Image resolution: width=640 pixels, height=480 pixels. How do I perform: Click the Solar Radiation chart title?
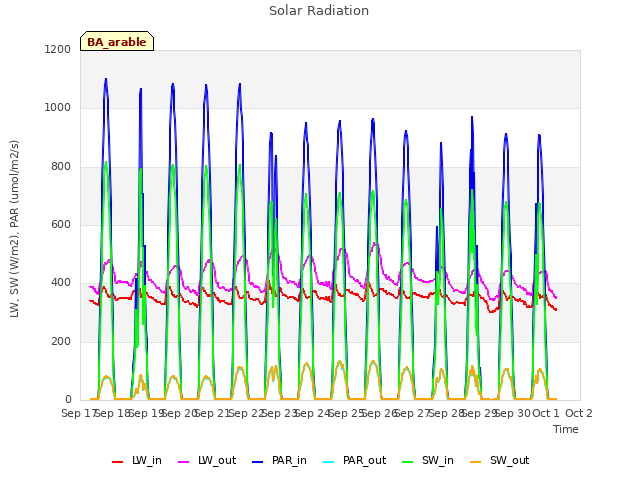click(x=319, y=11)
